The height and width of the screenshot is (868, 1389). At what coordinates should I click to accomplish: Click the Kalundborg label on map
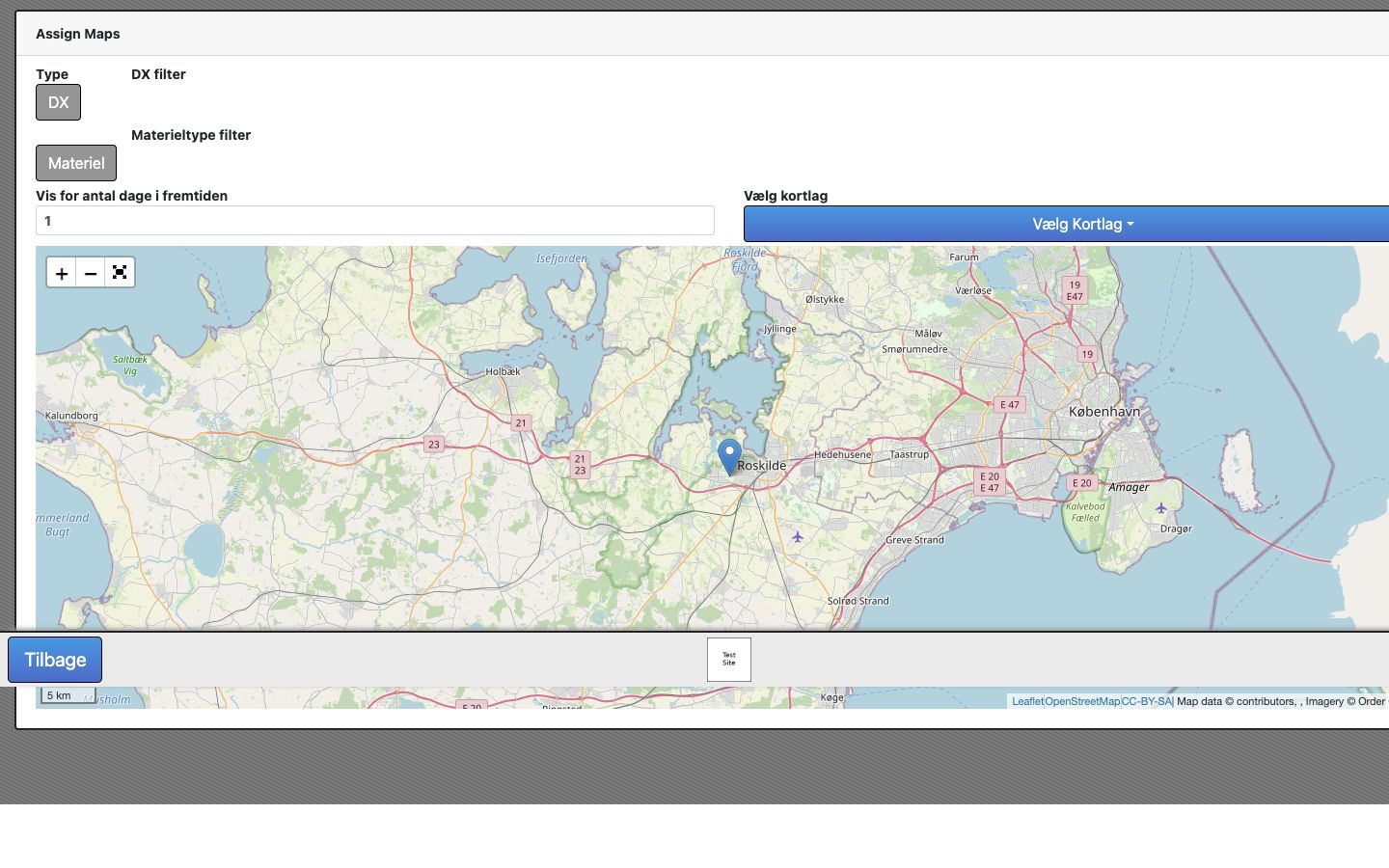tap(71, 416)
